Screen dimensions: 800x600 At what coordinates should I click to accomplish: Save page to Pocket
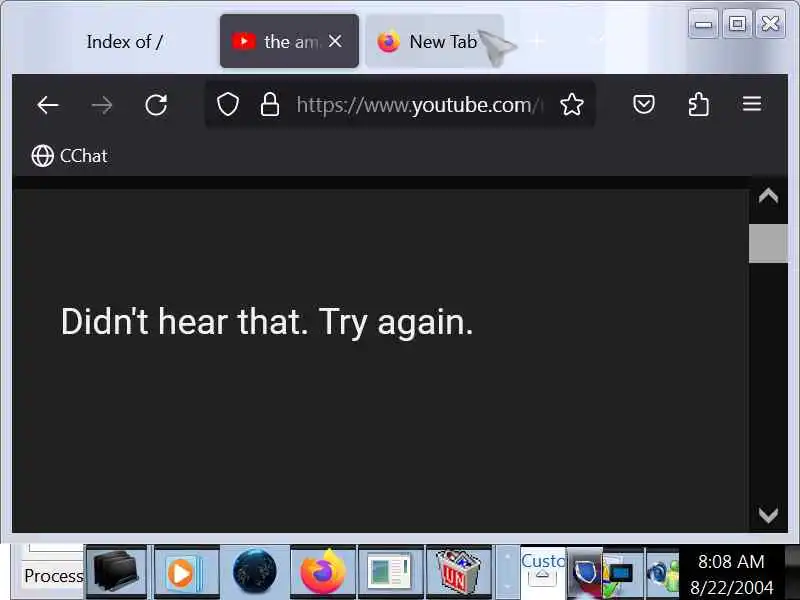pyautogui.click(x=644, y=104)
